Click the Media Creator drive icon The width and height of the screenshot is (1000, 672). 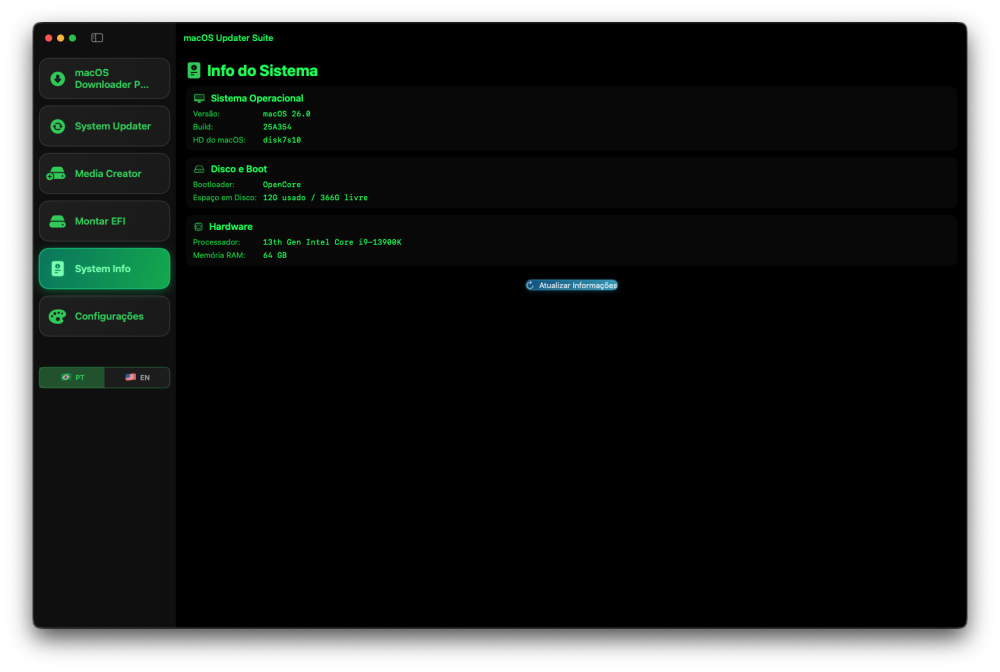(56, 173)
